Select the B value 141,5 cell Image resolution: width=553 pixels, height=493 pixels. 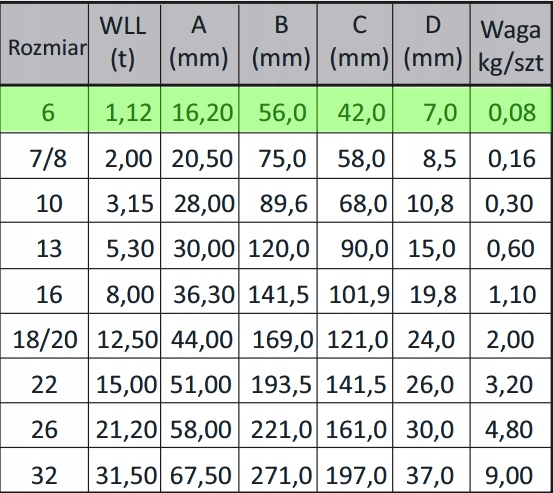pos(278,291)
